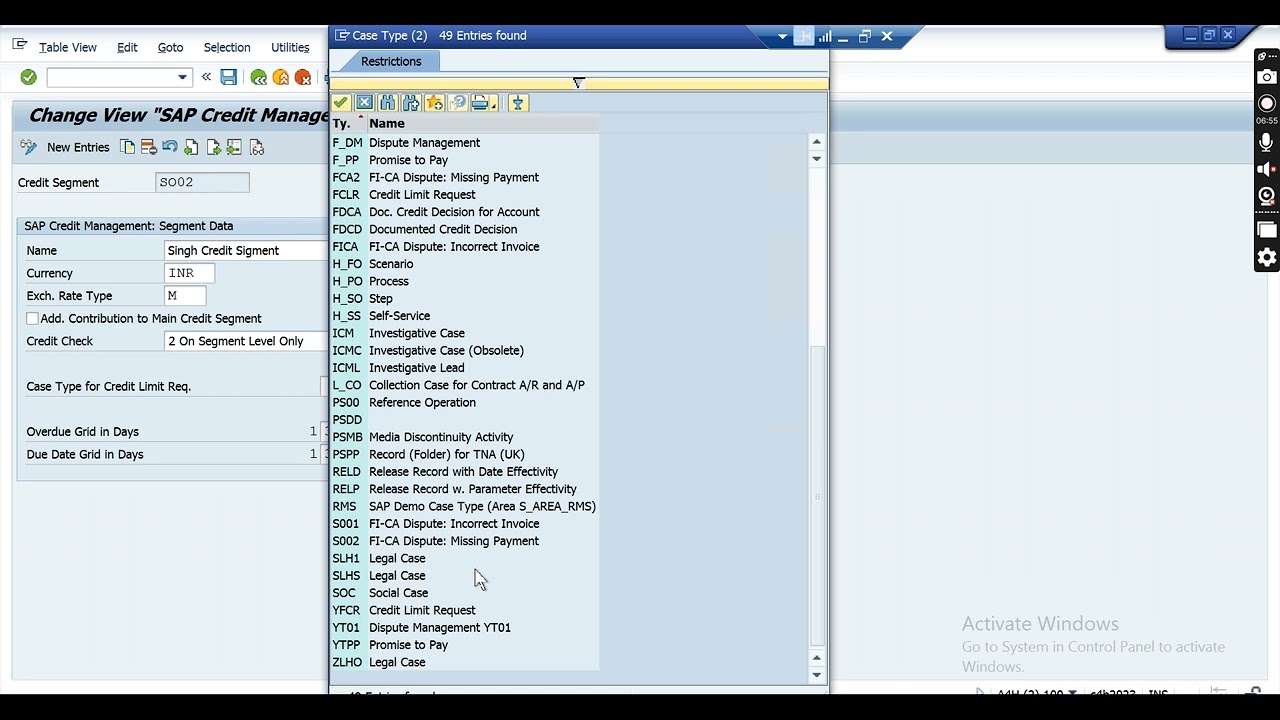Open search help information icon
Image resolution: width=1280 pixels, height=720 pixels.
[x=457, y=103]
